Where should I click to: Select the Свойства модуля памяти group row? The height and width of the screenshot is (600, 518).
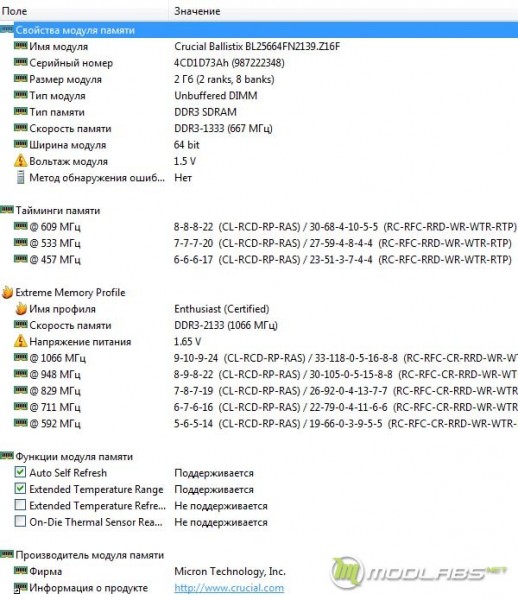pyautogui.click(x=259, y=30)
